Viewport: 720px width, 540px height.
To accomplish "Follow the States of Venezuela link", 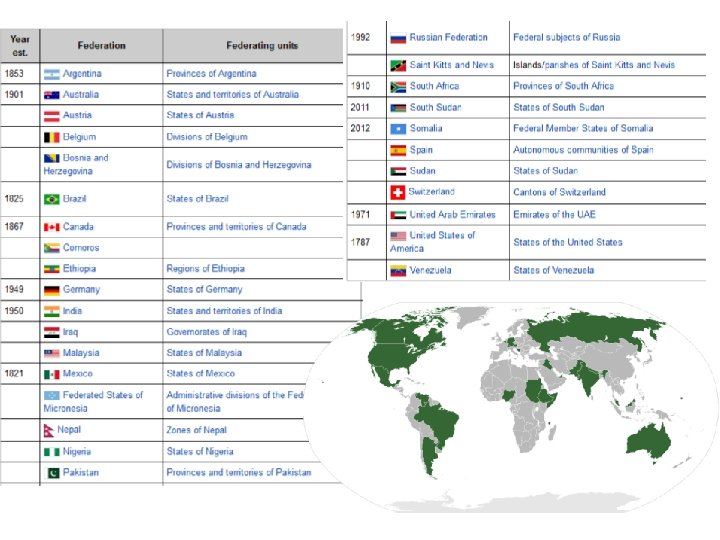I will [x=554, y=270].
